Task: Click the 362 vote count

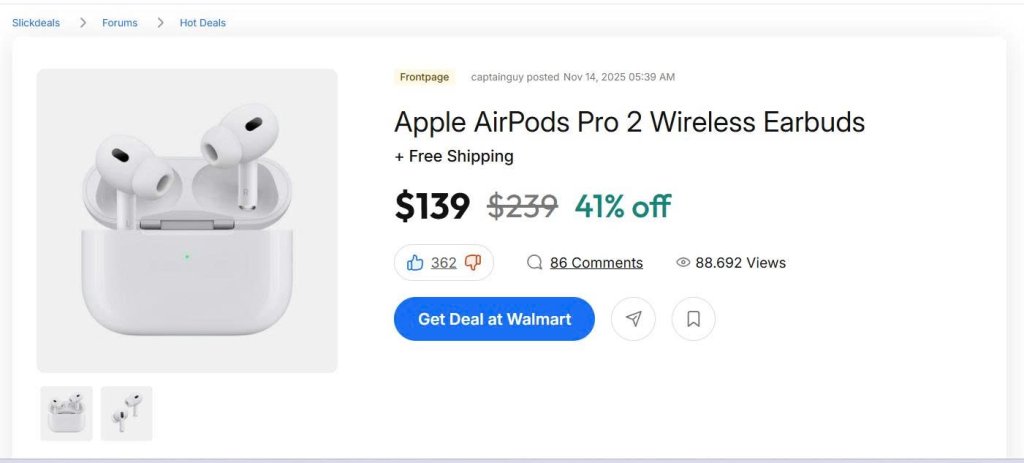Action: click(444, 263)
